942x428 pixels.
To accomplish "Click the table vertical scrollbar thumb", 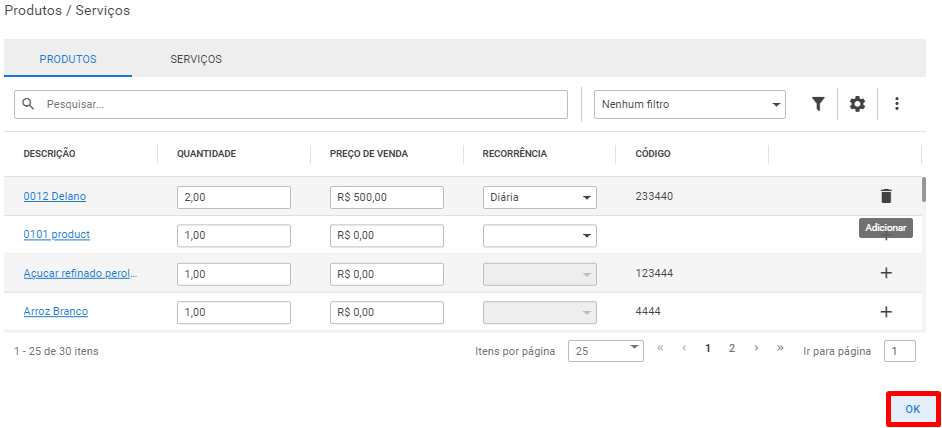I will [x=923, y=190].
